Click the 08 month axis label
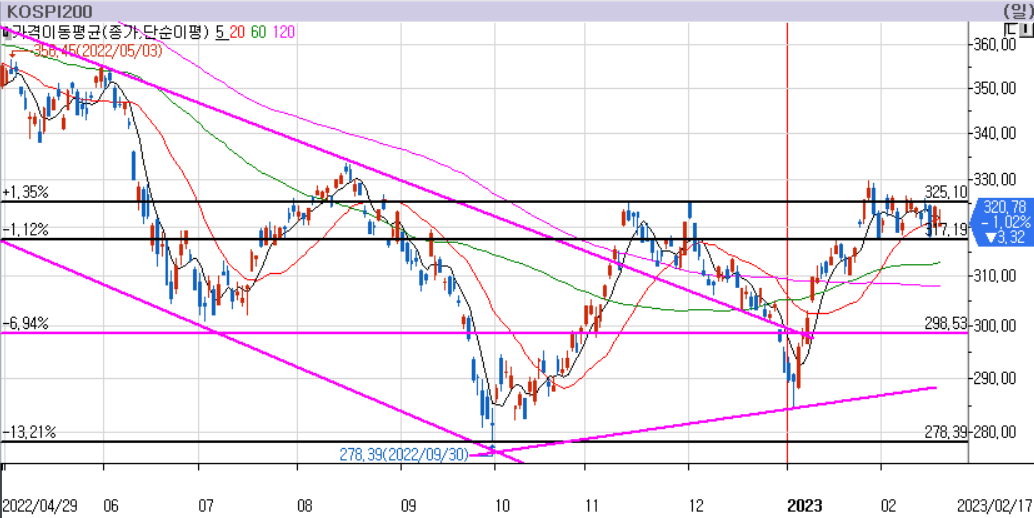The height and width of the screenshot is (518, 1034). 305,506
